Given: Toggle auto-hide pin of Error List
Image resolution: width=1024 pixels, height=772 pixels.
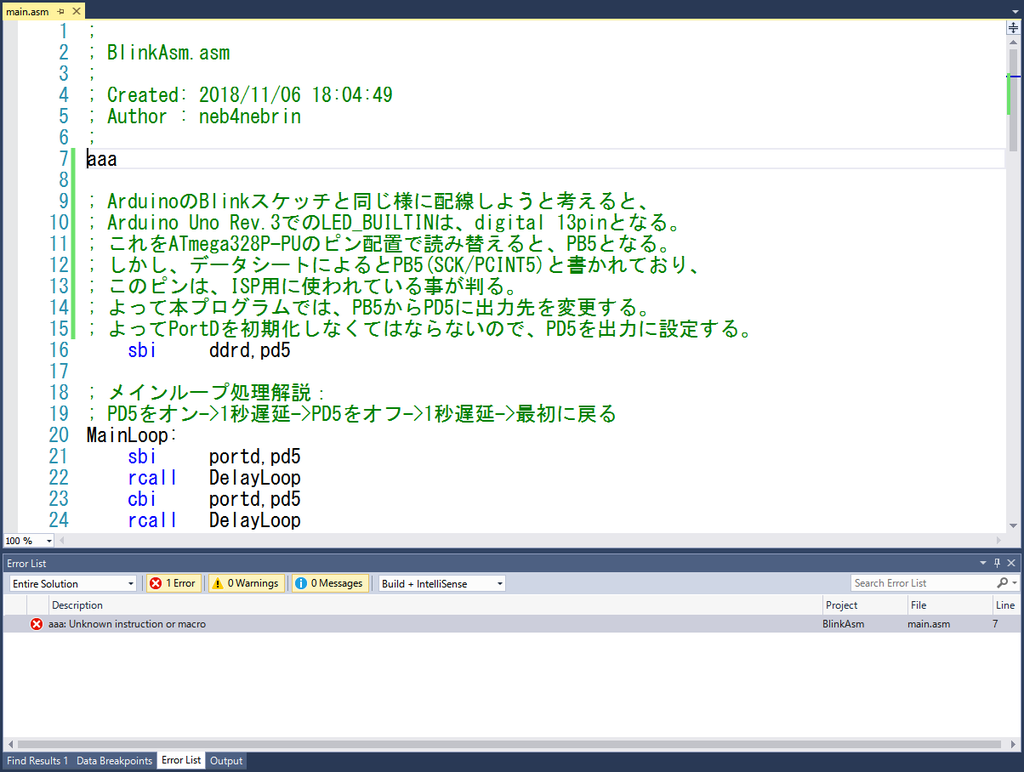Looking at the screenshot, I should [997, 563].
